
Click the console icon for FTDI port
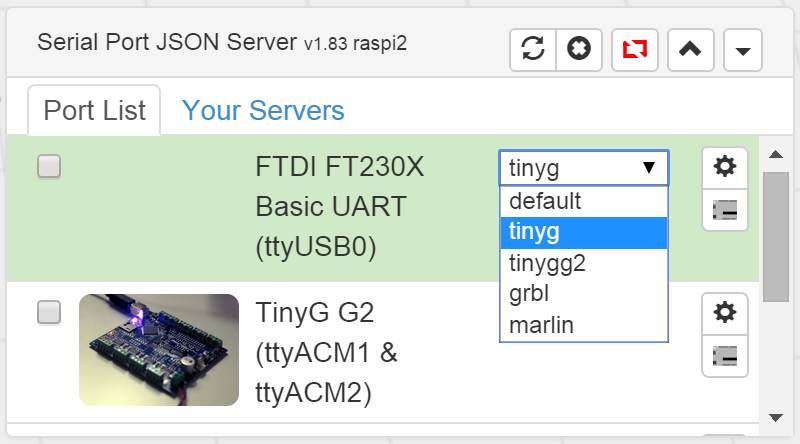click(725, 210)
